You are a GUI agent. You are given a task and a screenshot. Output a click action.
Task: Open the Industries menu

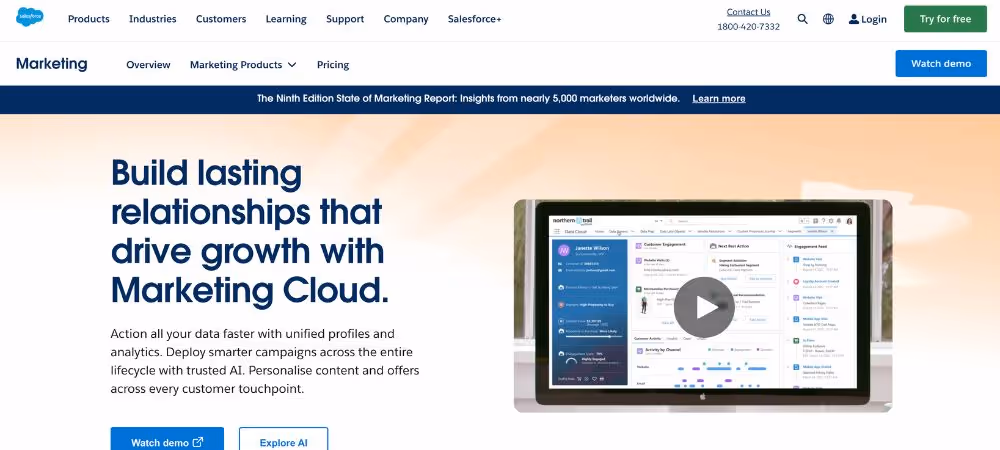pos(152,19)
